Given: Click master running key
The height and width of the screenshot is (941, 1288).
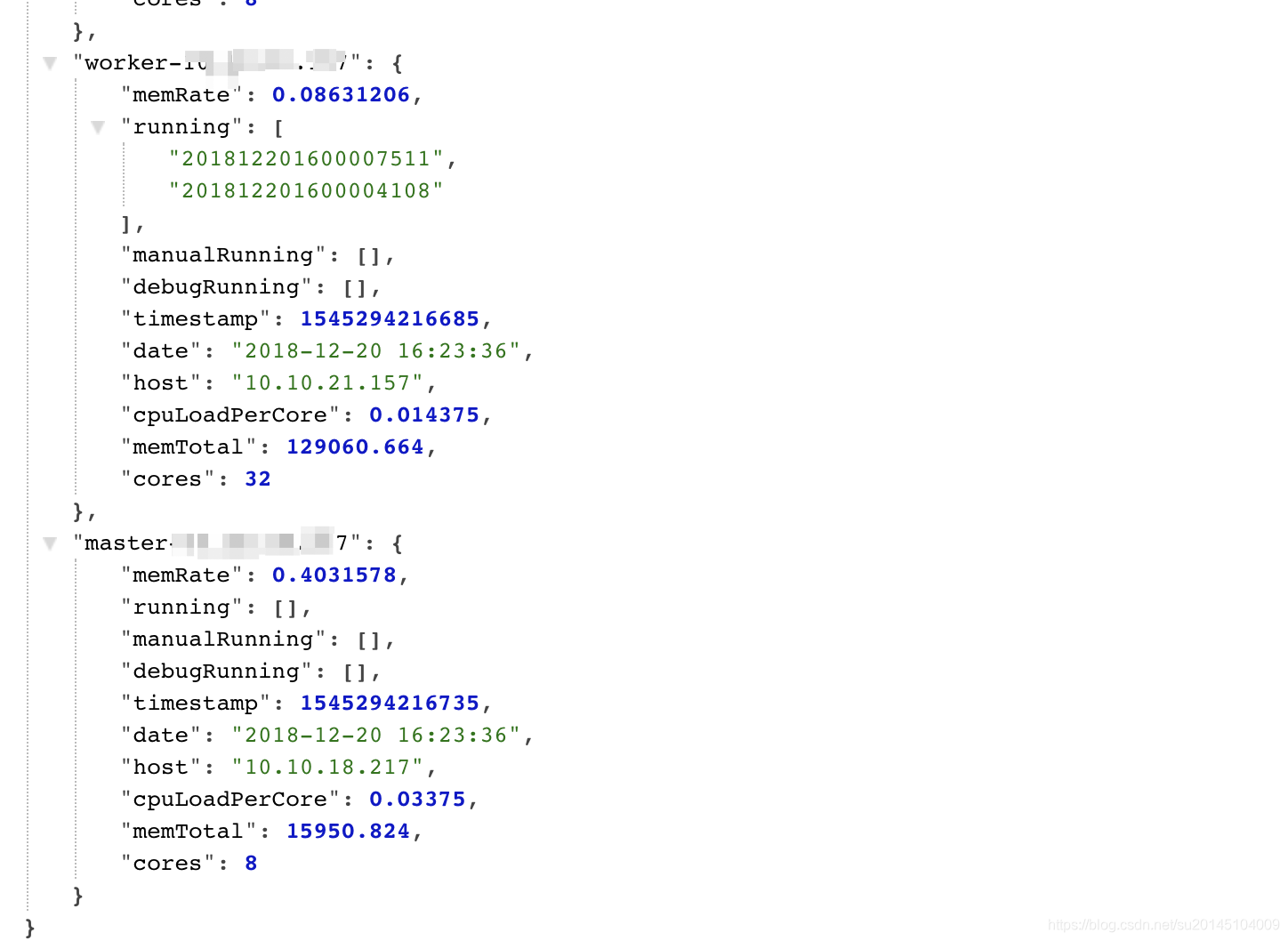Looking at the screenshot, I should click(x=182, y=607).
